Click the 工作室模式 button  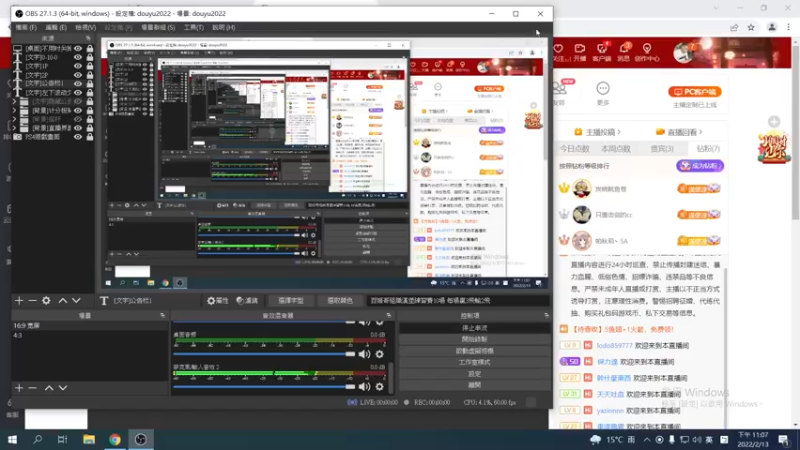(474, 362)
